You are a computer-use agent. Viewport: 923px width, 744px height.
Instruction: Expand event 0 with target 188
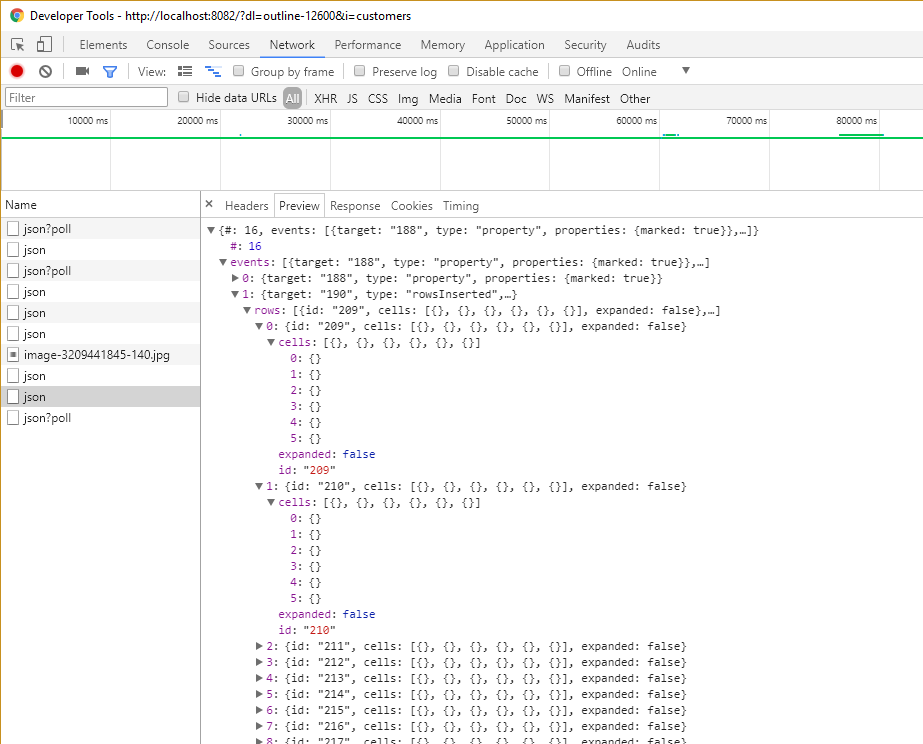click(235, 278)
